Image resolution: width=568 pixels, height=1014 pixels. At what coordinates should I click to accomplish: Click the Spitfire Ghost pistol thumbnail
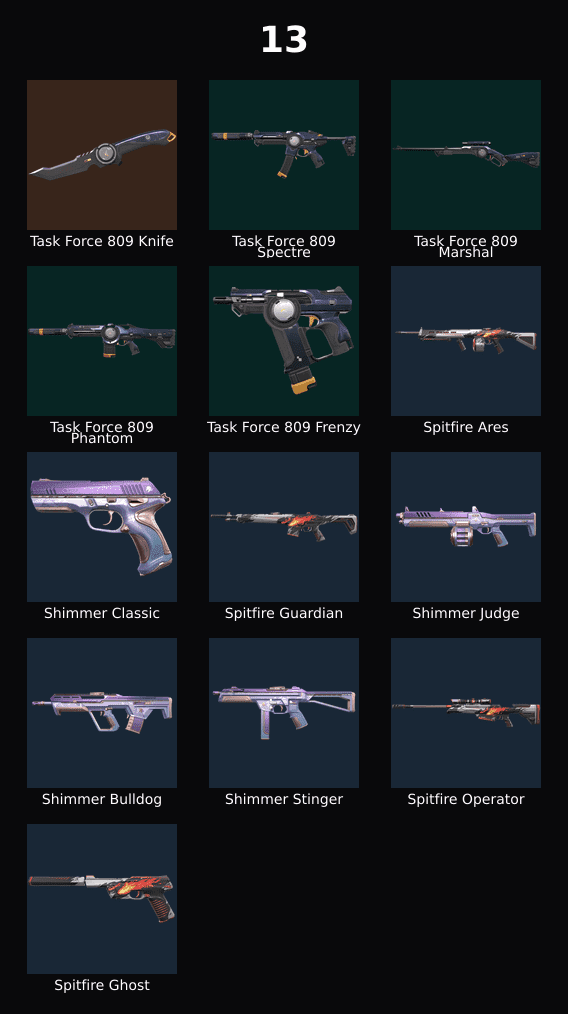click(x=102, y=898)
